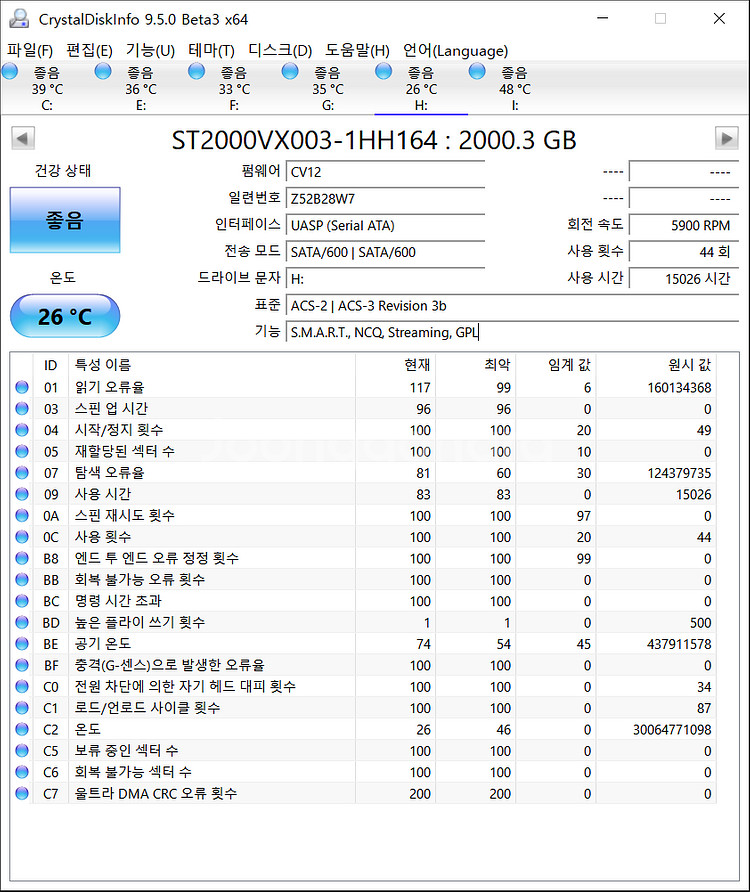Image resolution: width=750 pixels, height=892 pixels.
Task: Click status orb for attribute 04 시작/정지 횟수
Action: tap(22, 430)
